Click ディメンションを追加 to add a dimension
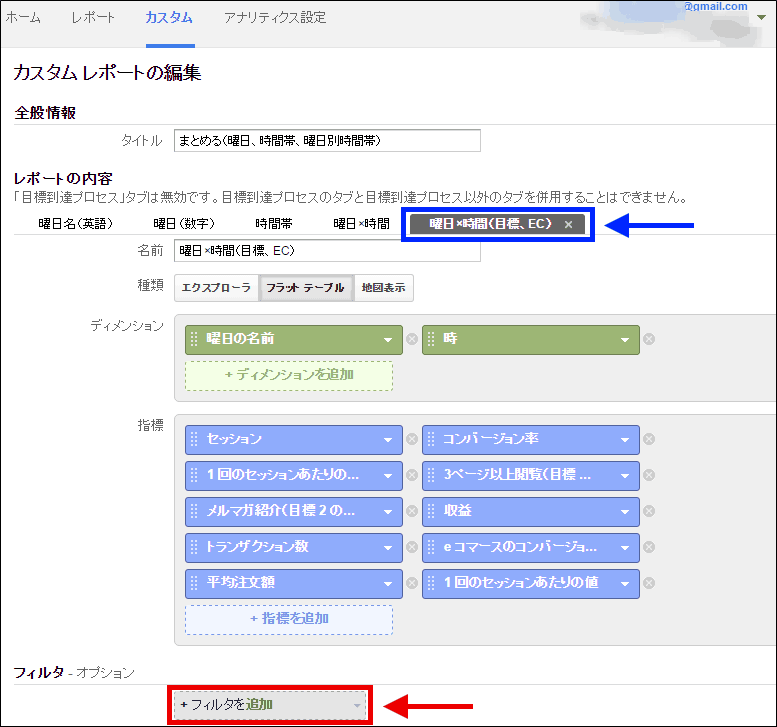The width and height of the screenshot is (777, 727). coord(289,375)
